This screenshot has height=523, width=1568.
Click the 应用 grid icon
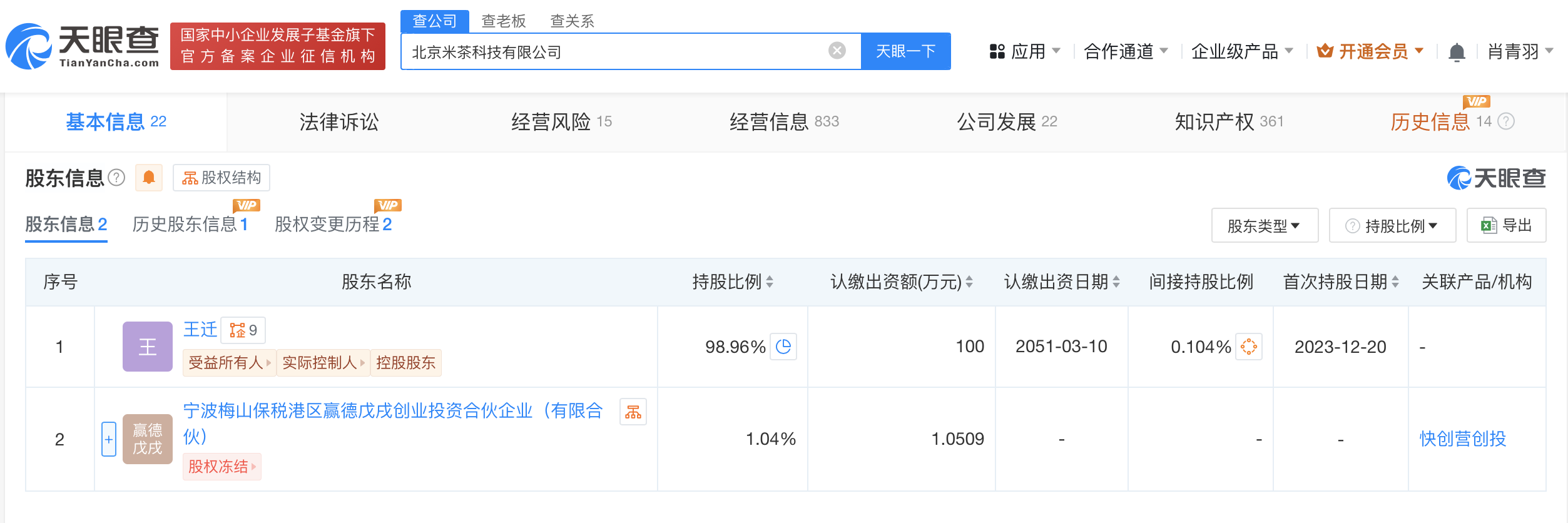[x=997, y=51]
